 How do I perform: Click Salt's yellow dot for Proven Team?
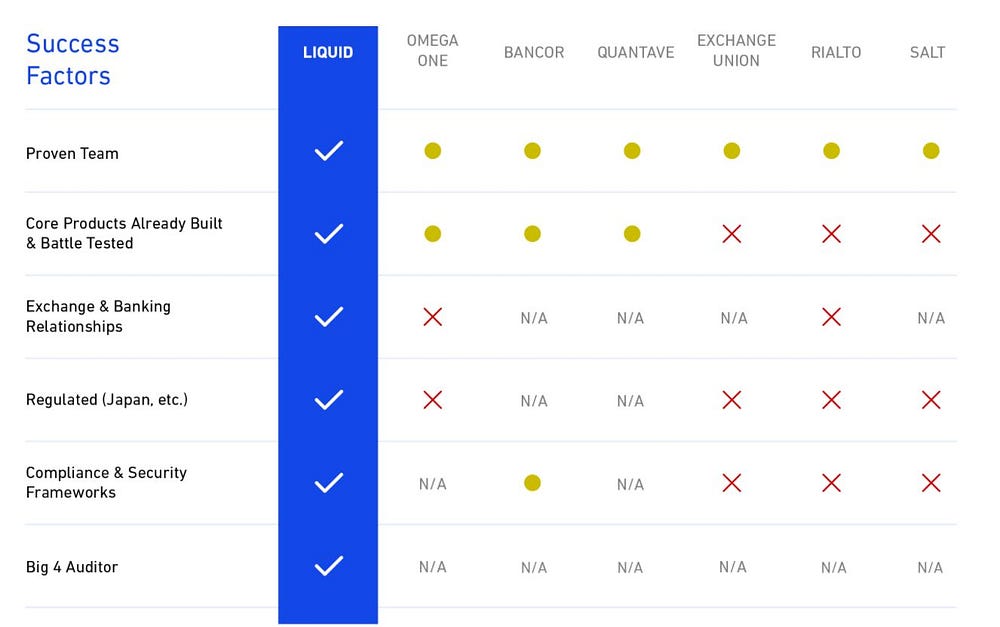point(930,151)
